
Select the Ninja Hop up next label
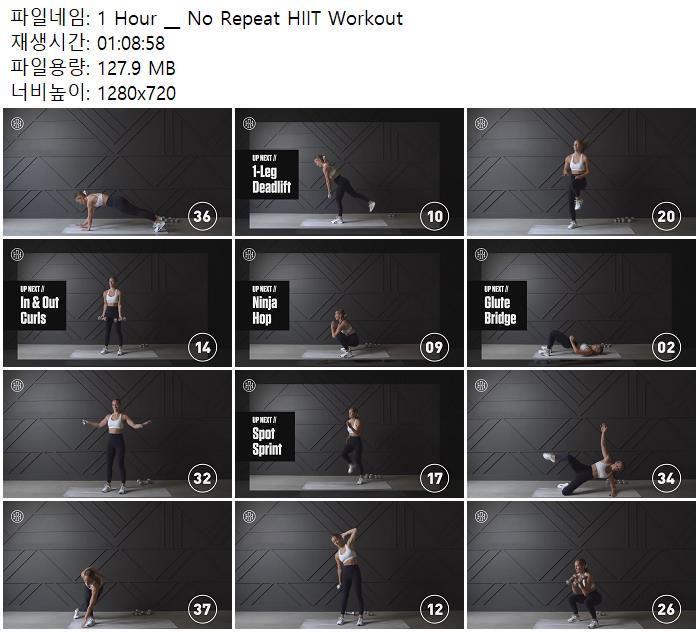click(x=263, y=305)
